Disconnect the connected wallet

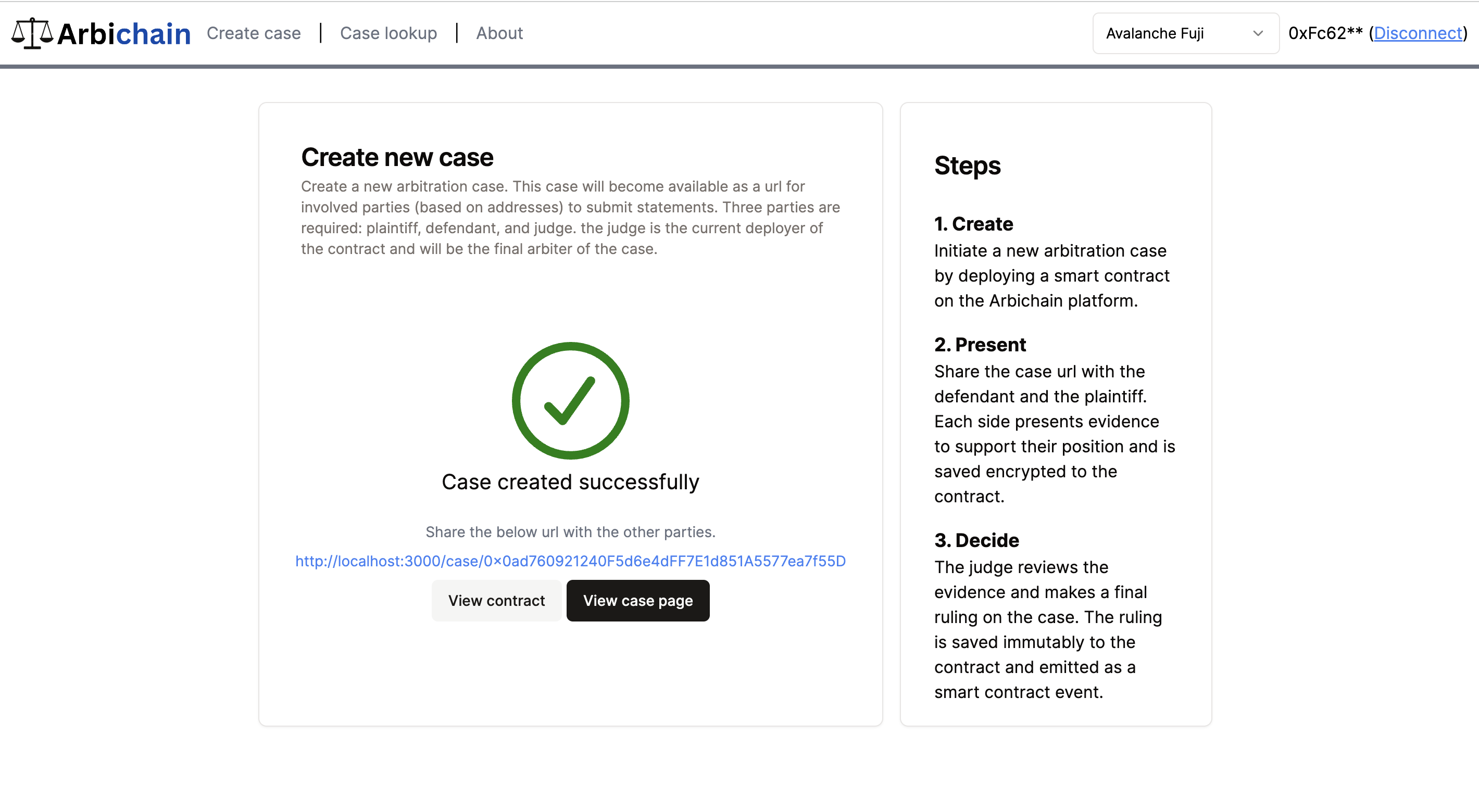coord(1418,33)
